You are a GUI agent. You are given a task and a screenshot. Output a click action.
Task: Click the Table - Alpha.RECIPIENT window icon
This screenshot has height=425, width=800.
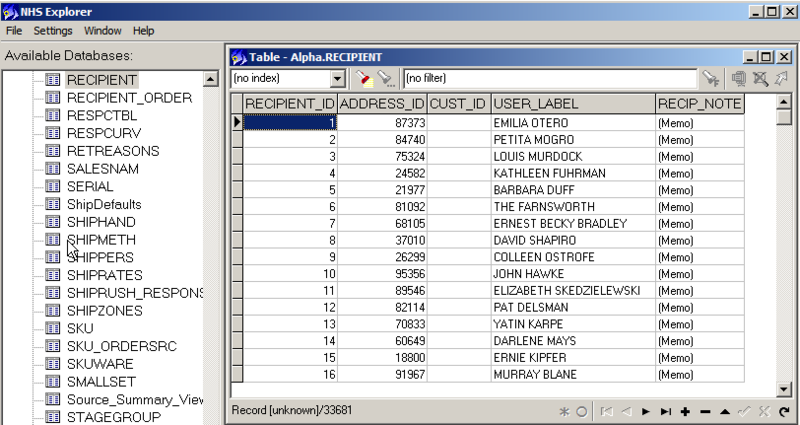(238, 57)
